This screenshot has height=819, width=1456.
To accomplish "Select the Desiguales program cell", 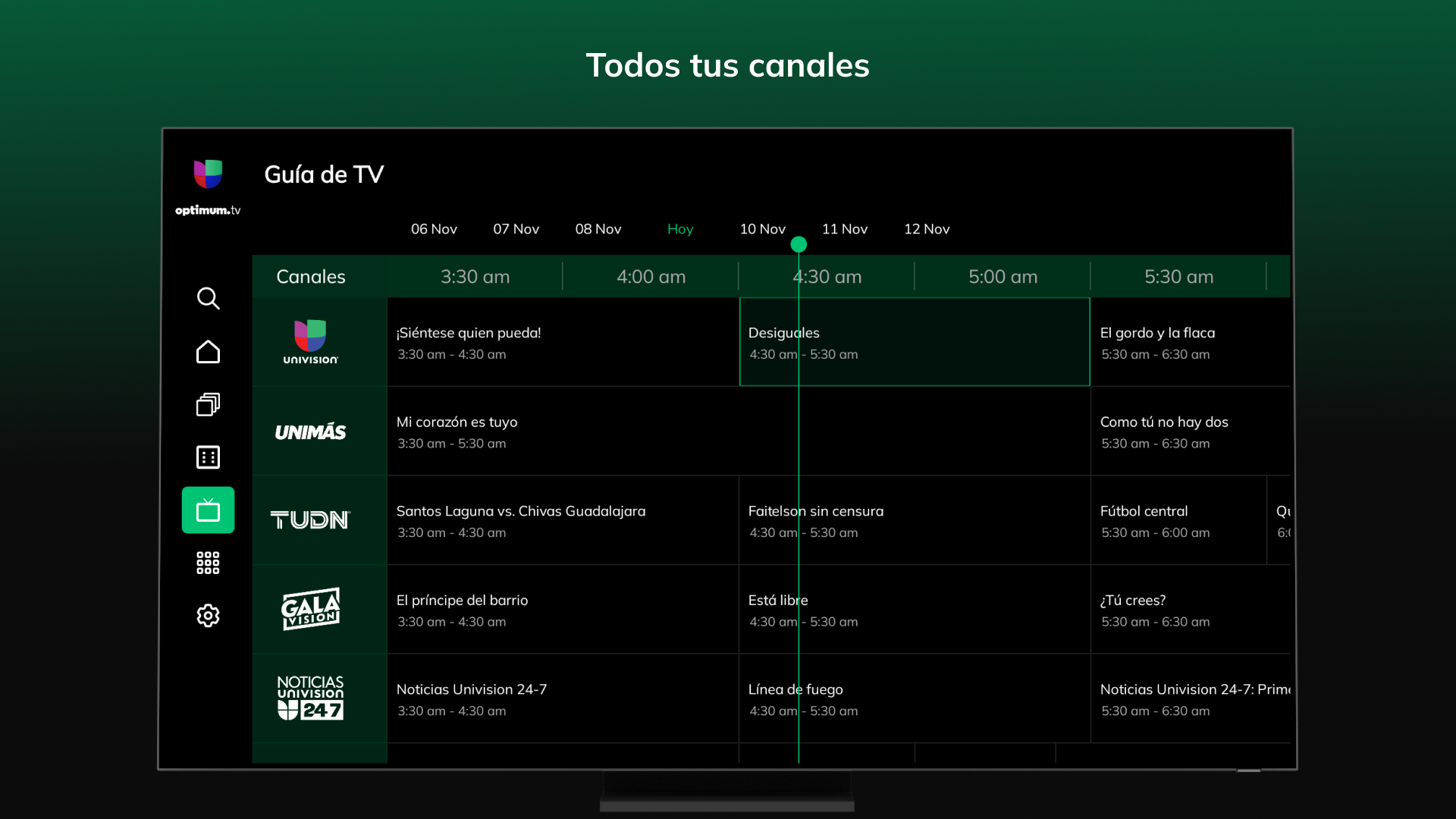I will pyautogui.click(x=914, y=342).
